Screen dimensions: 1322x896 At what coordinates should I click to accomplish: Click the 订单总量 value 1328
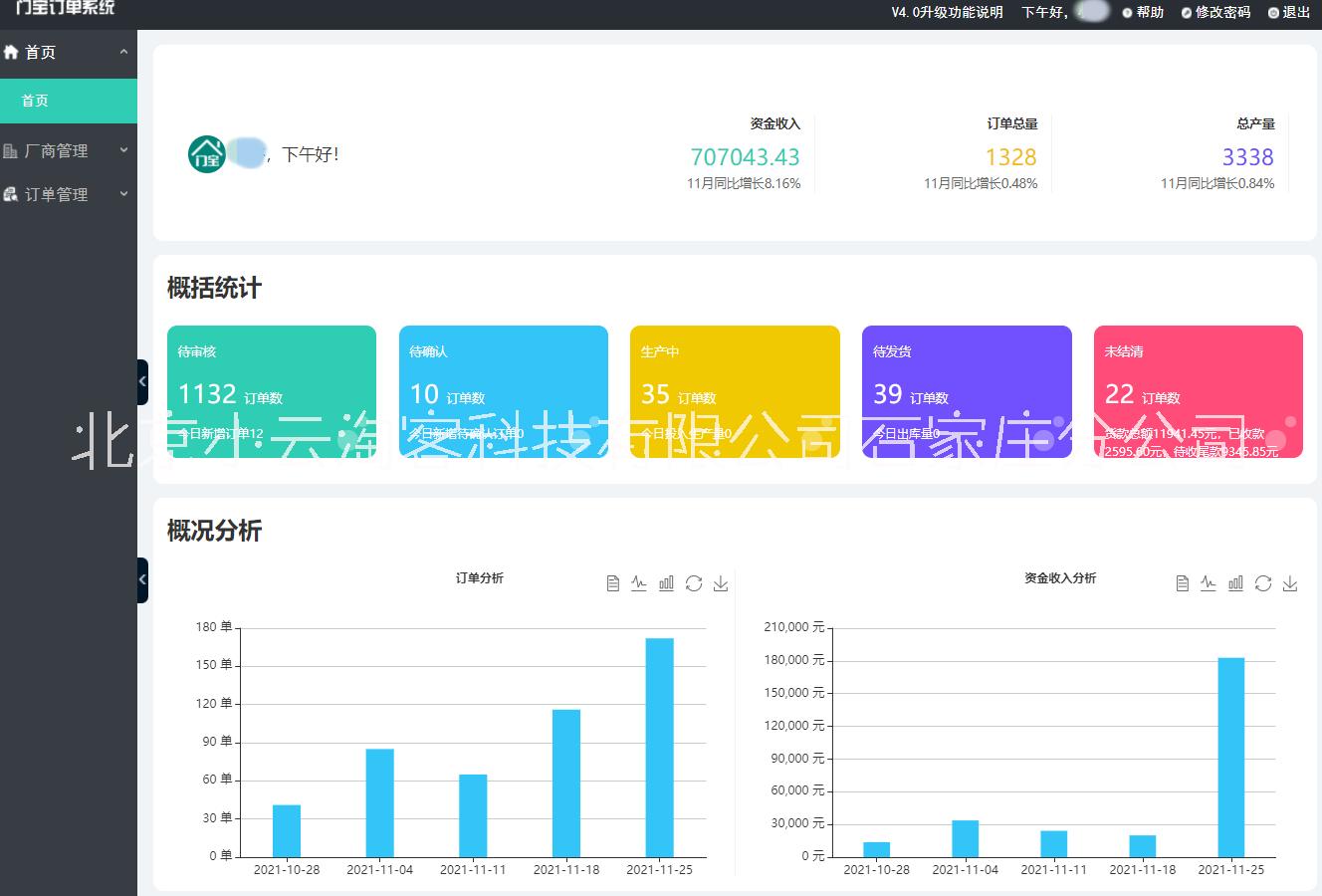[1011, 157]
